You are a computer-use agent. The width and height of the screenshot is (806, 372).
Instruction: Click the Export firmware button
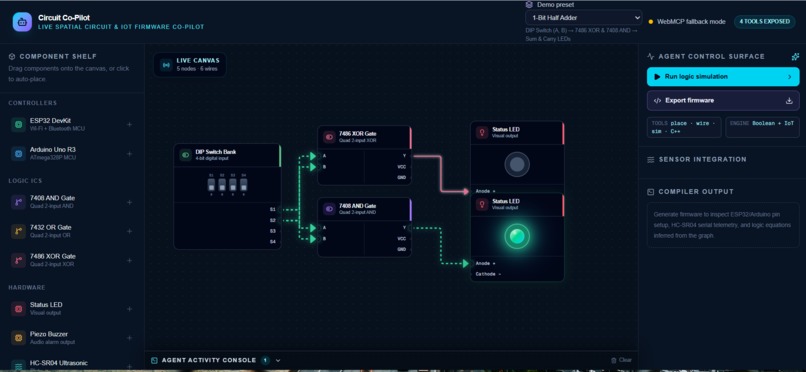click(723, 101)
